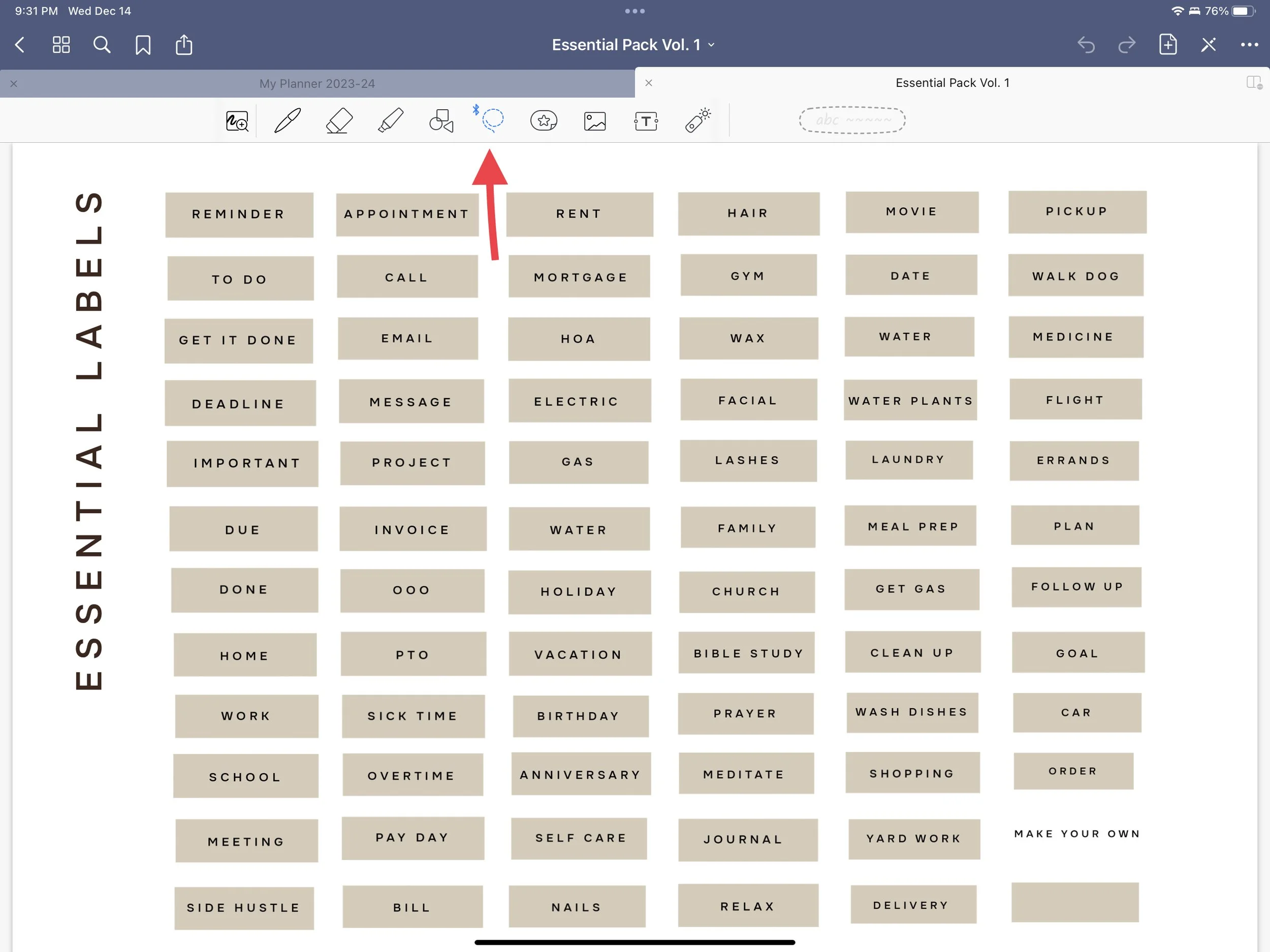Open the three-dot More options menu
The height and width of the screenshot is (952, 1270).
tap(1249, 45)
